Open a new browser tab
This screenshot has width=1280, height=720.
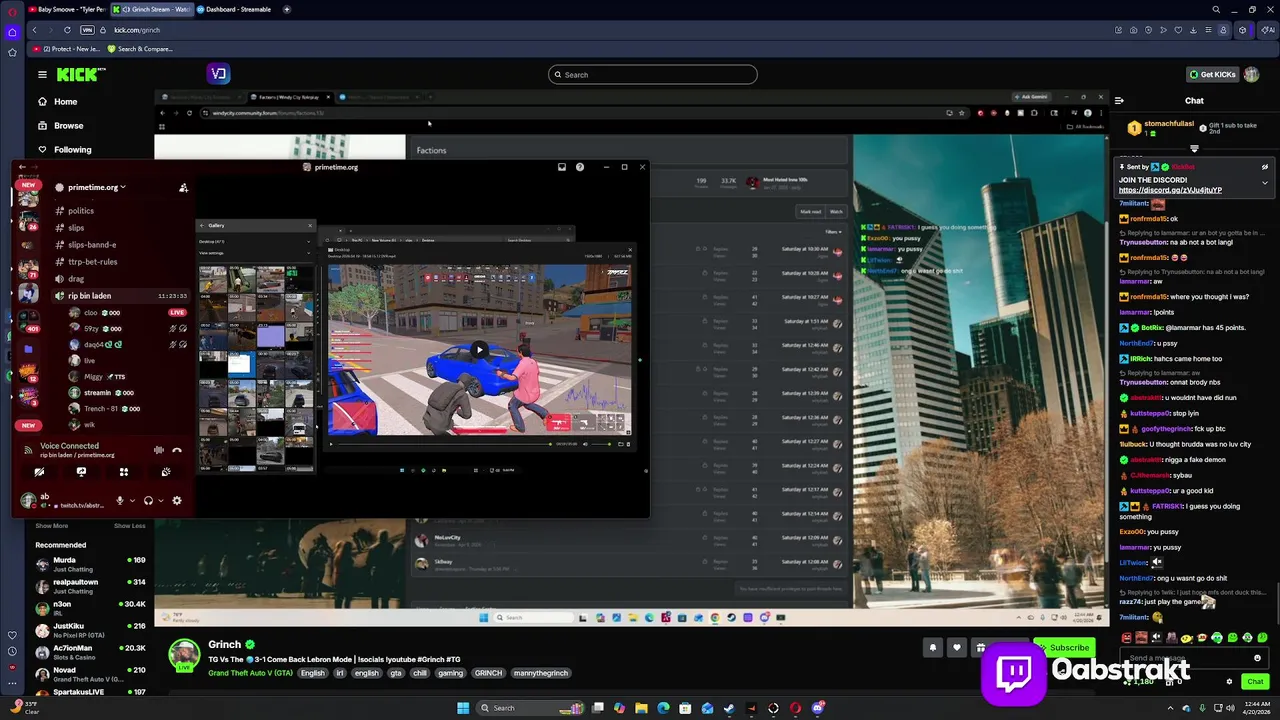[287, 9]
